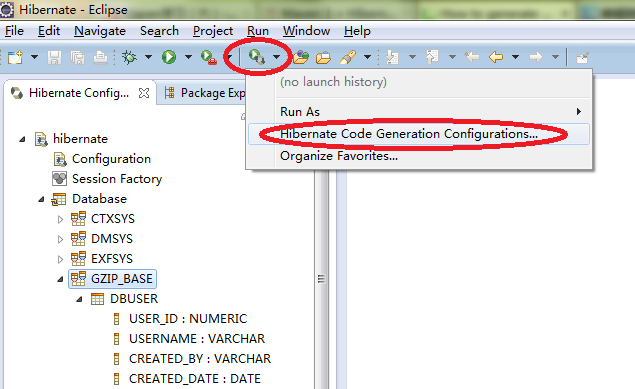Viewport: 635px width, 389px height.
Task: Select the Configuration tree item
Action: click(111, 159)
